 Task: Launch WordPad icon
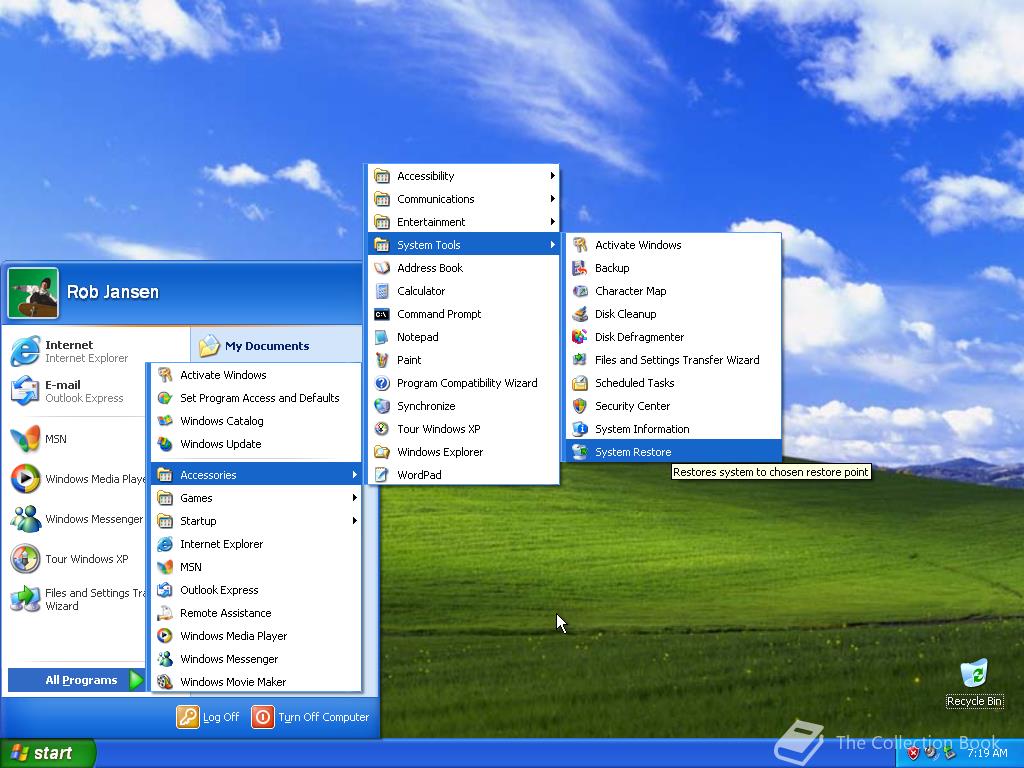[382, 475]
